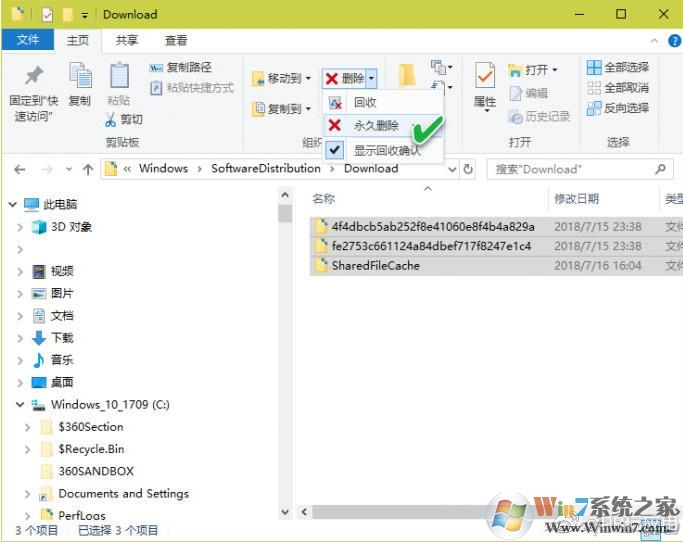Click the Pin to Quick access icon
The width and height of the screenshot is (683, 542).
pyautogui.click(x=34, y=75)
